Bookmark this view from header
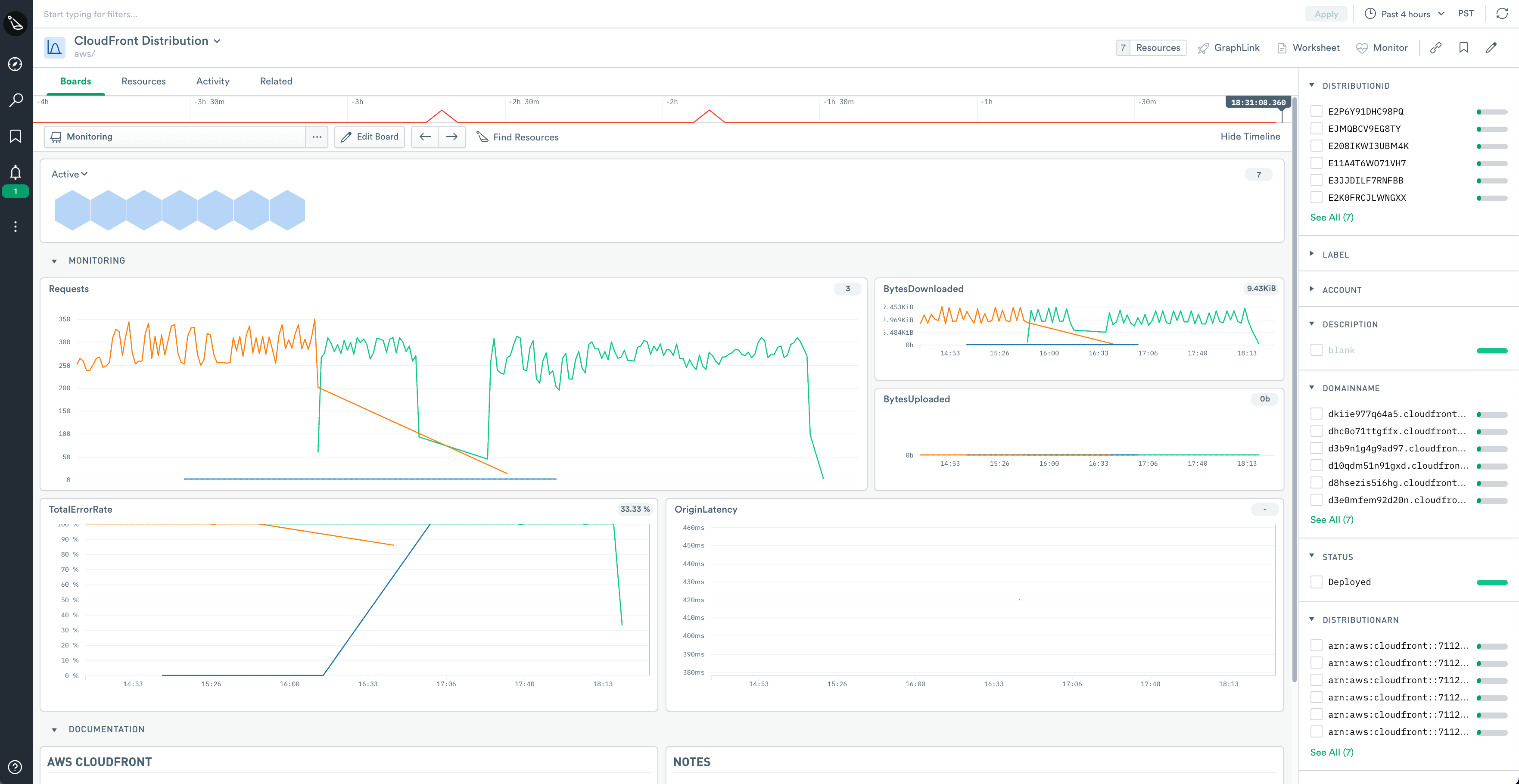This screenshot has height=784, width=1519. [1463, 48]
